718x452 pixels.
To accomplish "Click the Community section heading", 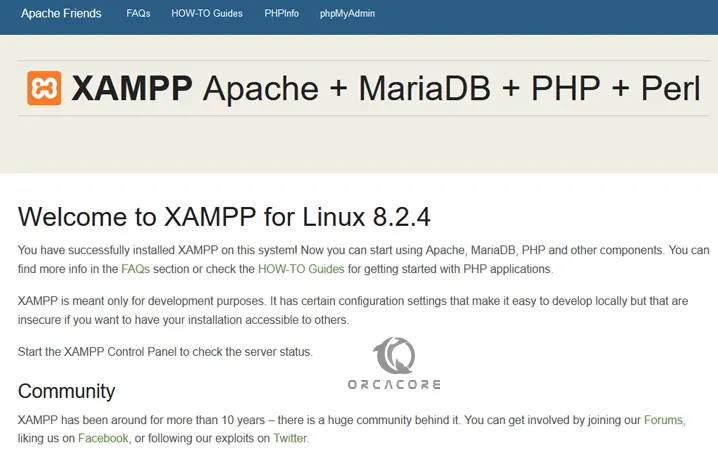I will [66, 391].
